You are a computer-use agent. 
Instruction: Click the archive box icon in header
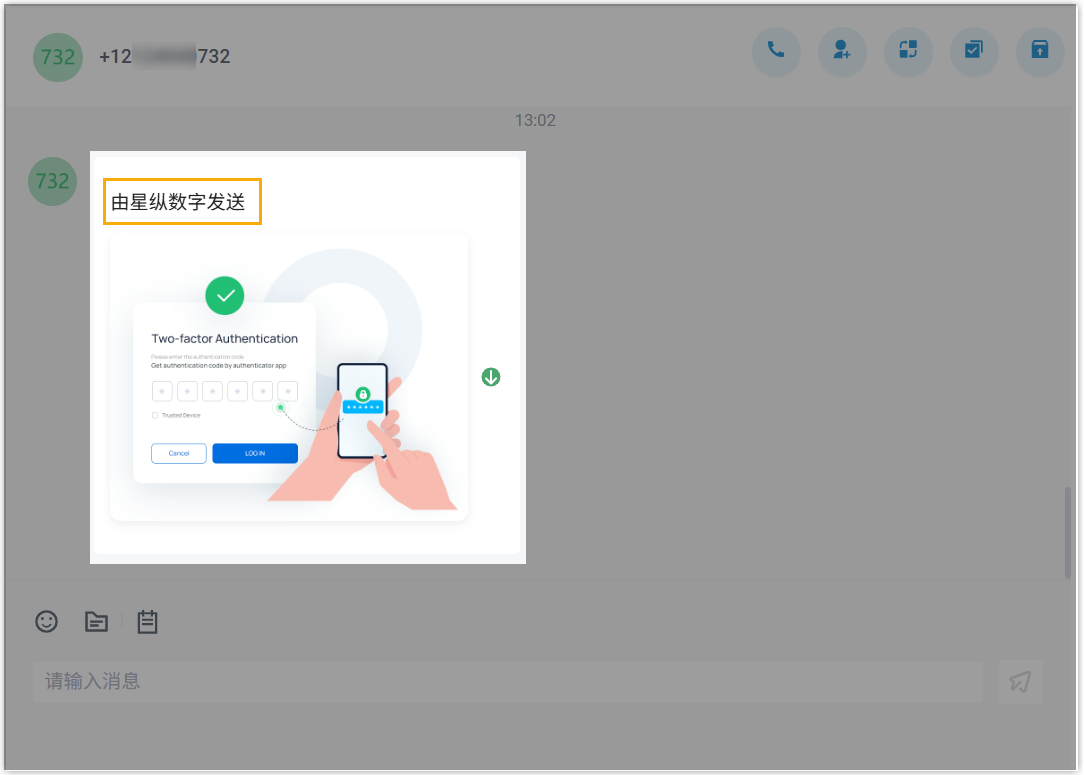1040,51
